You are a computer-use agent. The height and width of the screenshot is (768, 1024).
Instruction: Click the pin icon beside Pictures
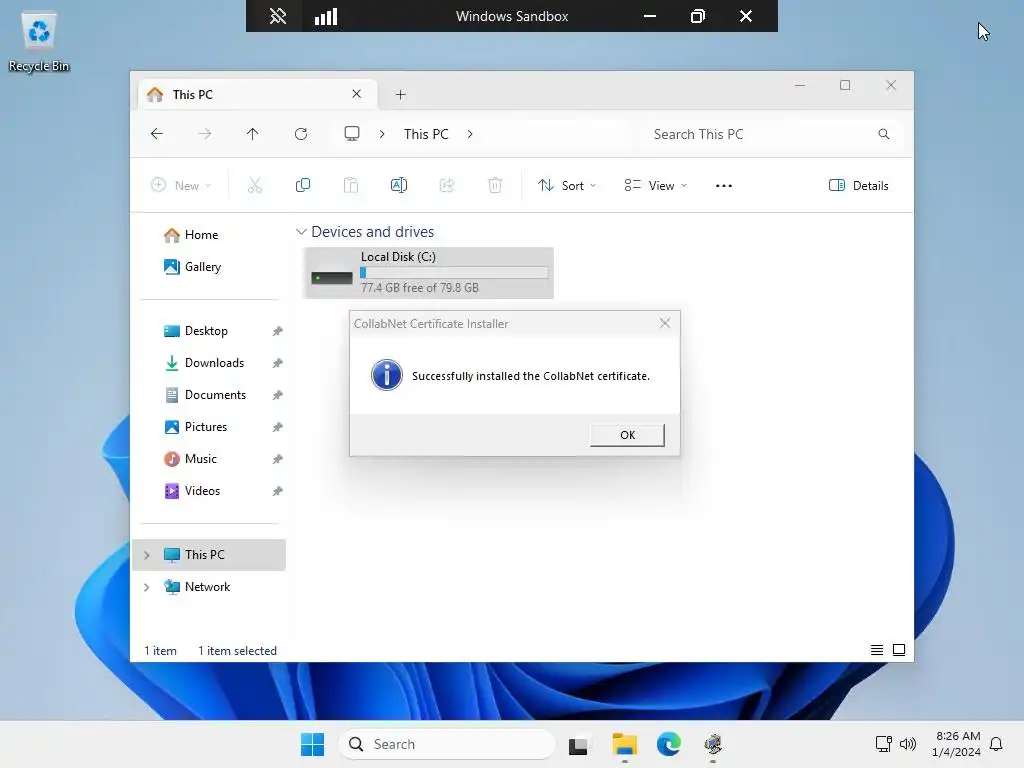coord(278,427)
